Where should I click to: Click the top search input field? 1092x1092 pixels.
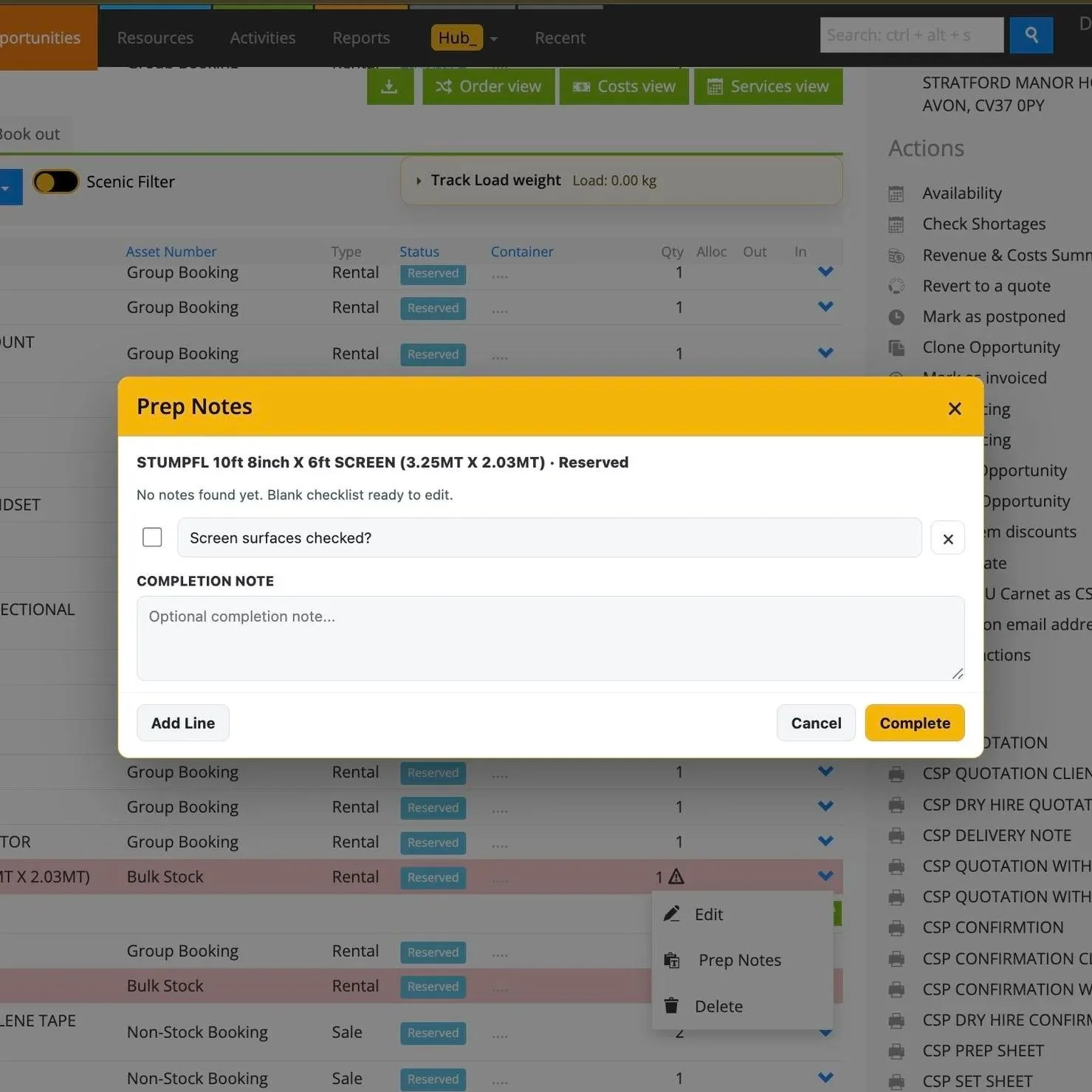912,35
